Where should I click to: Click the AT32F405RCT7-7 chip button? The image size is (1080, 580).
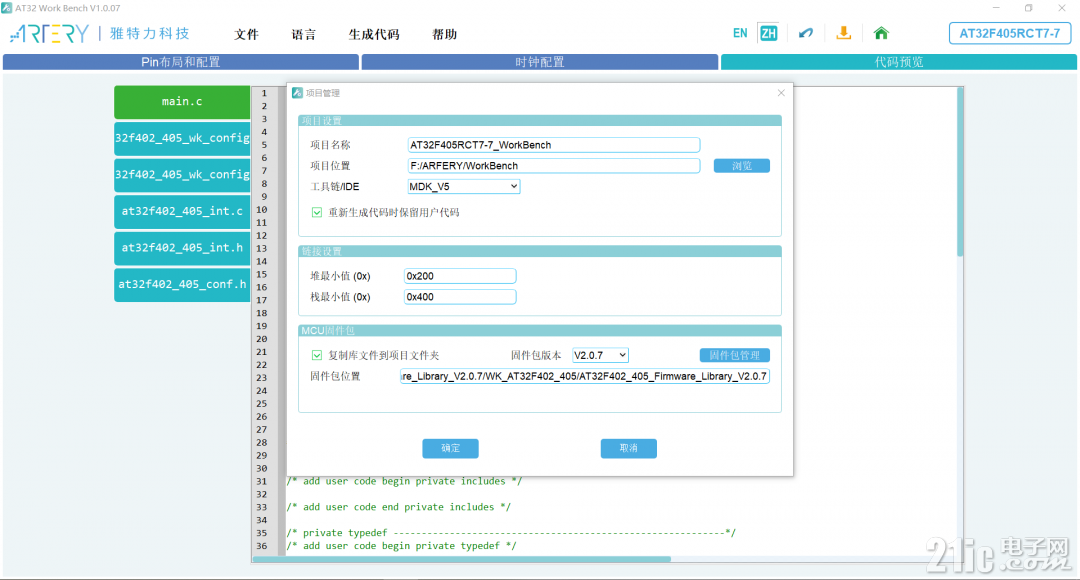[1010, 33]
